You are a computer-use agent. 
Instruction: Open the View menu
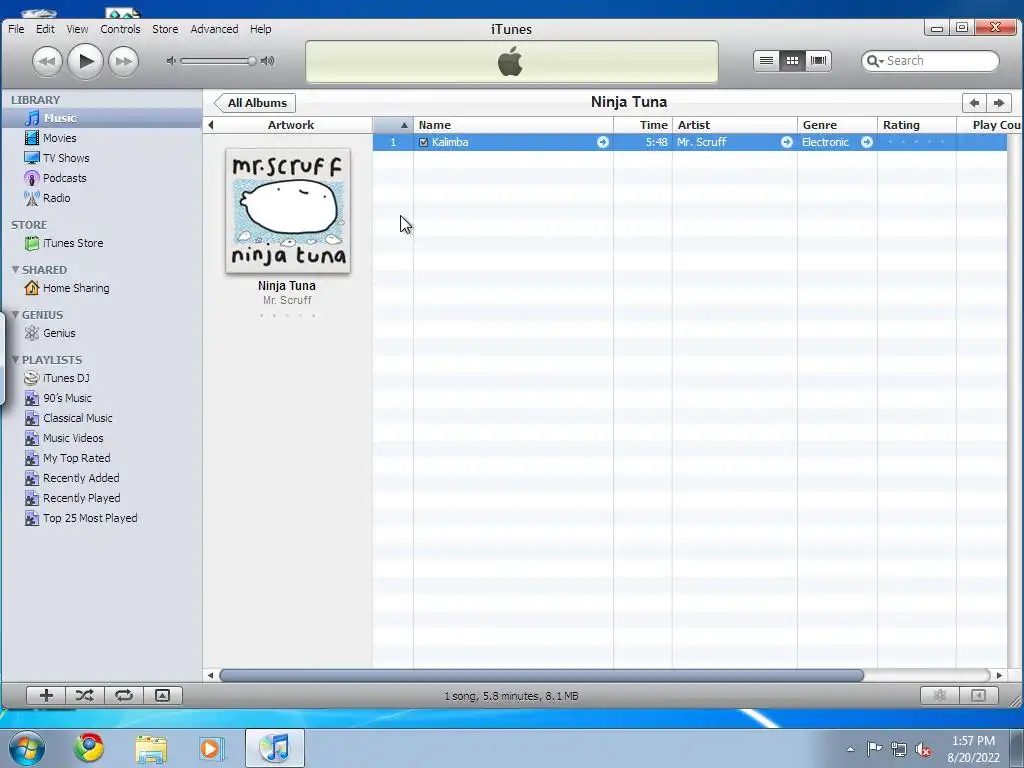pyautogui.click(x=77, y=29)
